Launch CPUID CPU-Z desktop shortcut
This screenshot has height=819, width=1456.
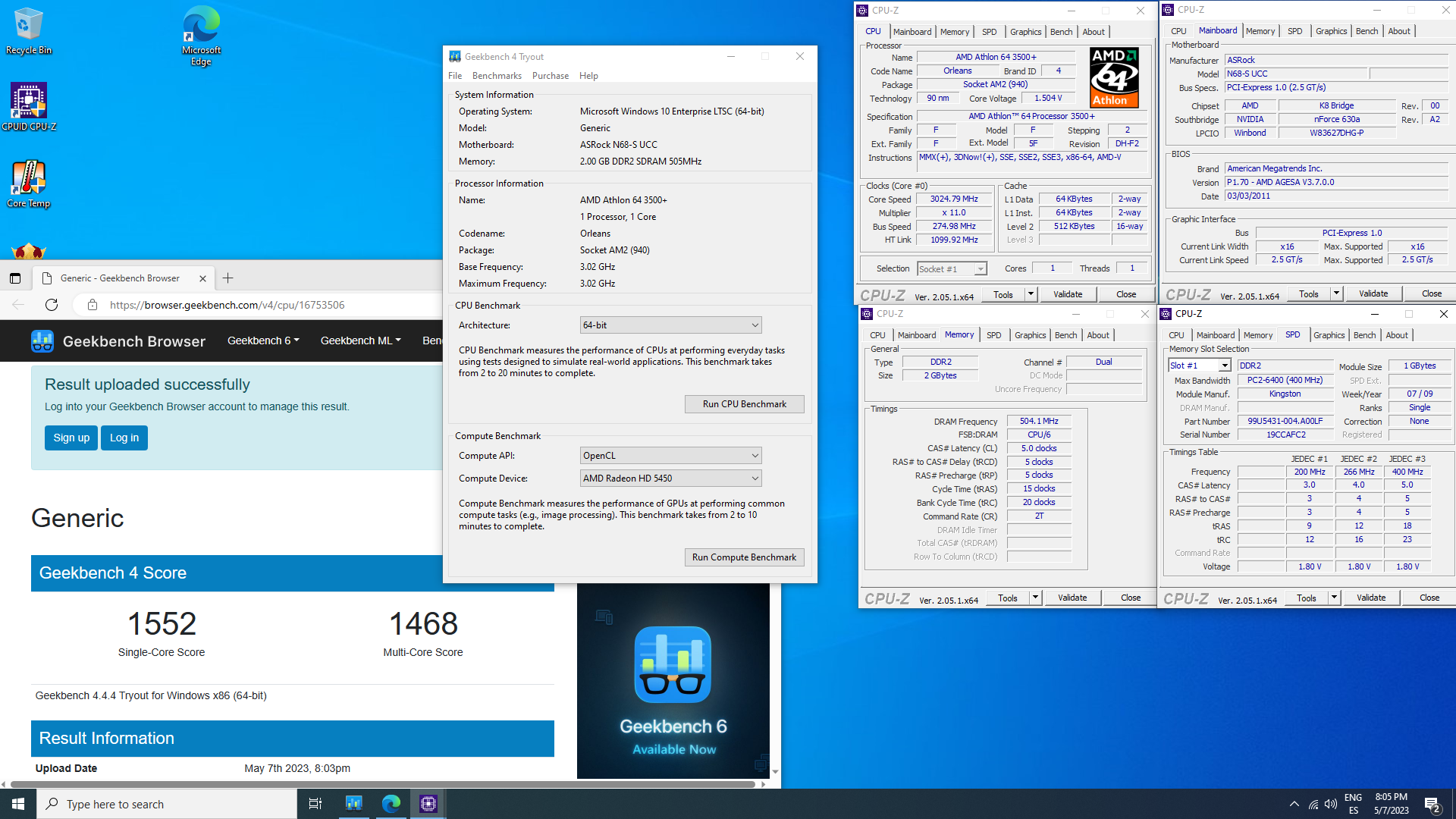click(x=29, y=107)
